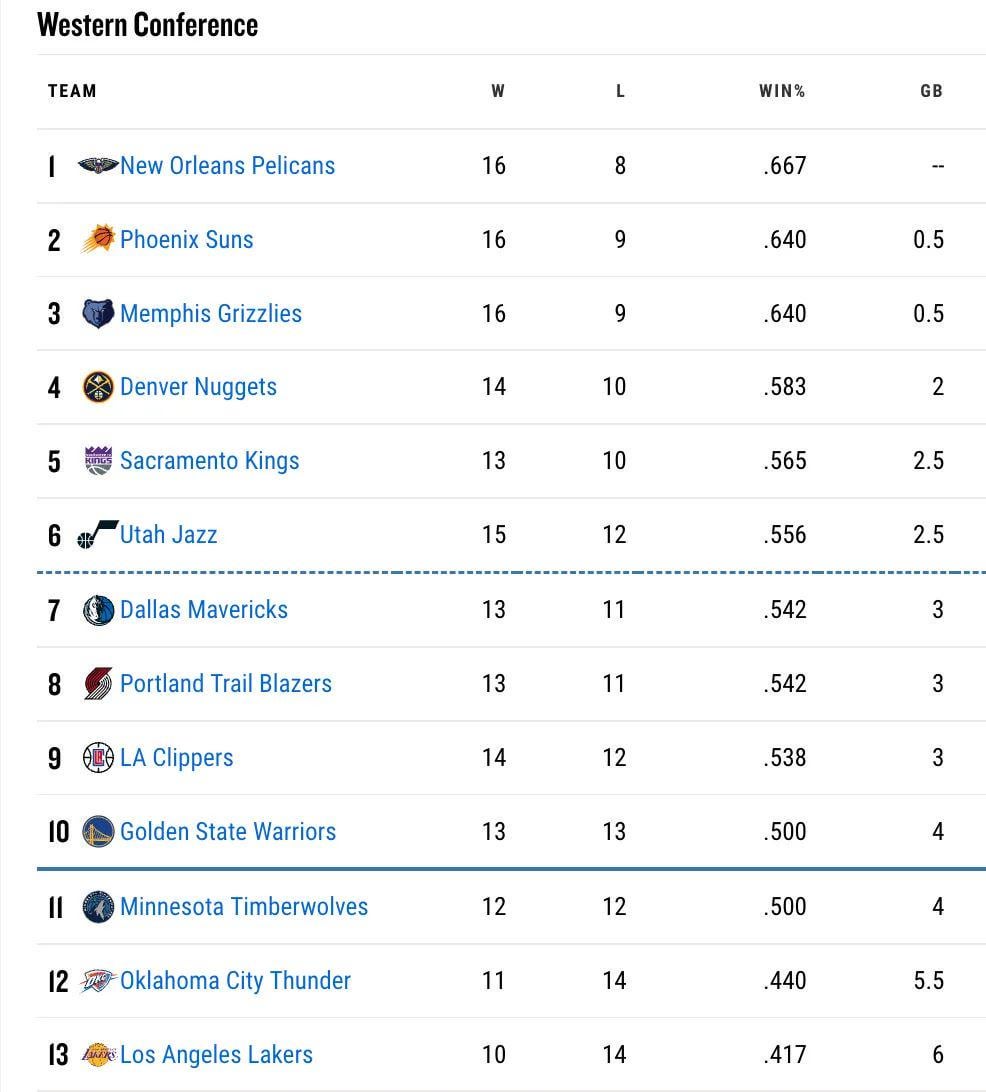Click the LA Clippers logo icon

[98, 757]
